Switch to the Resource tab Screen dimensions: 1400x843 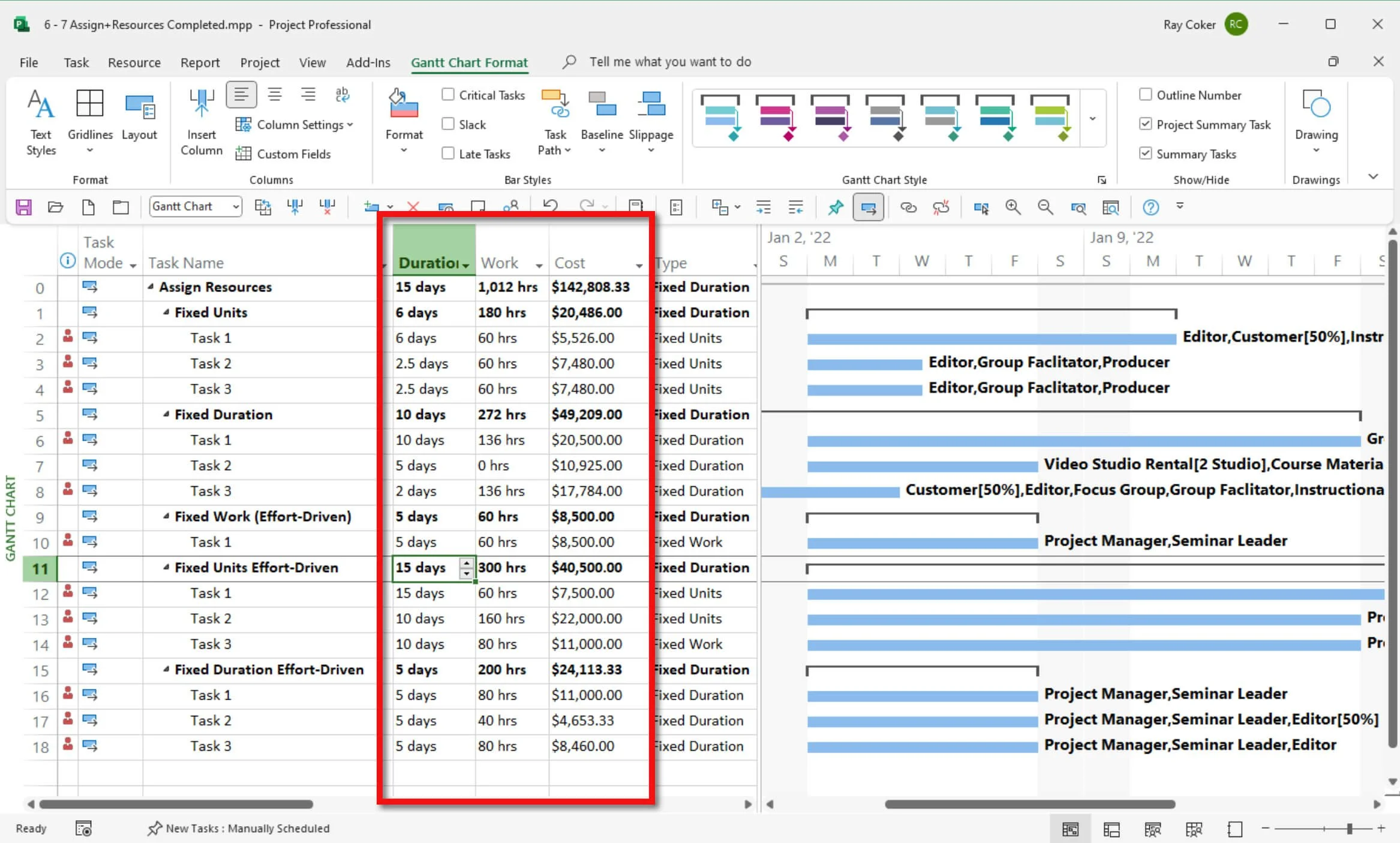tap(134, 62)
